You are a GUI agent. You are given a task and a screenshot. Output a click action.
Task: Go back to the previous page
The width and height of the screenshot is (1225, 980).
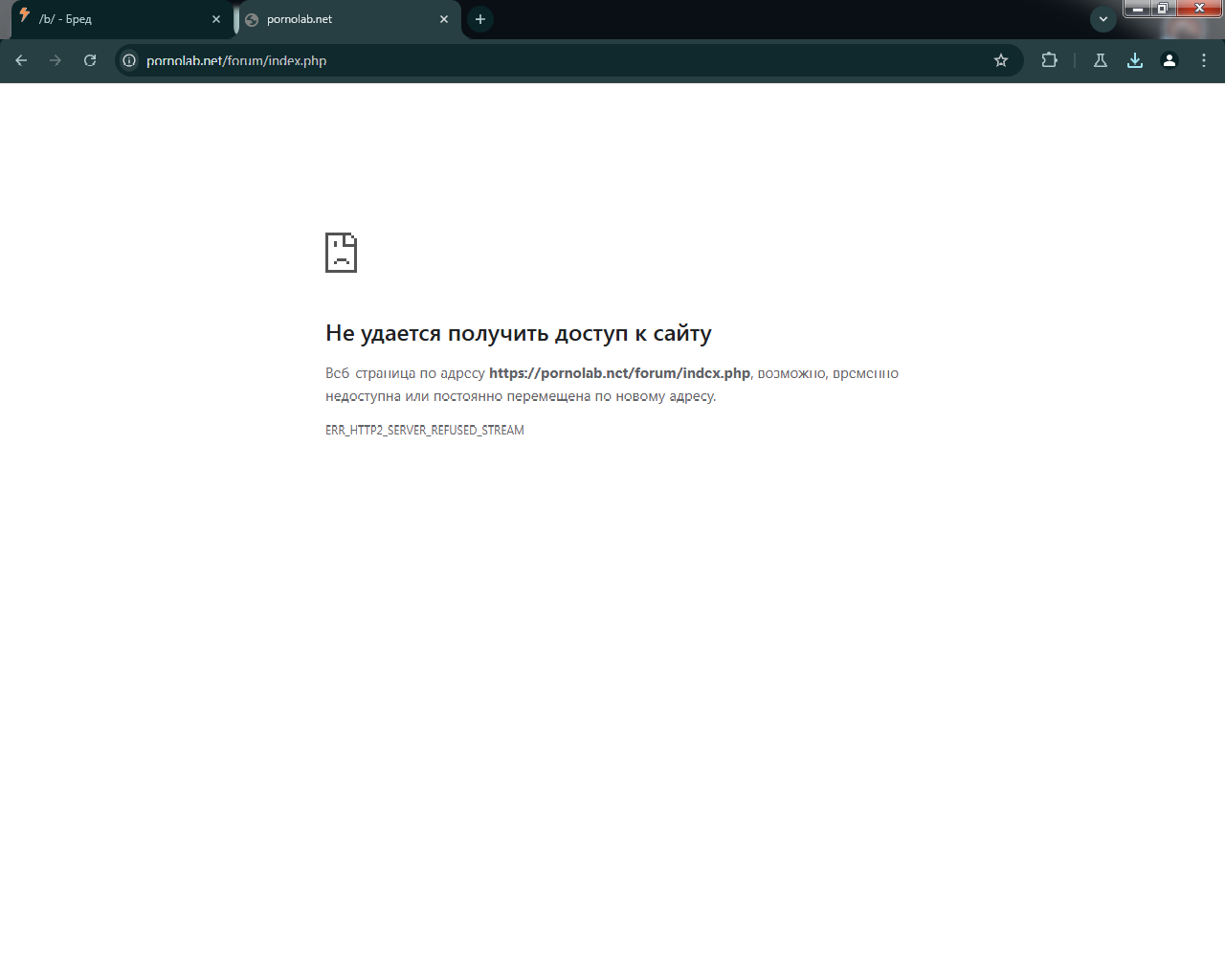point(21,60)
